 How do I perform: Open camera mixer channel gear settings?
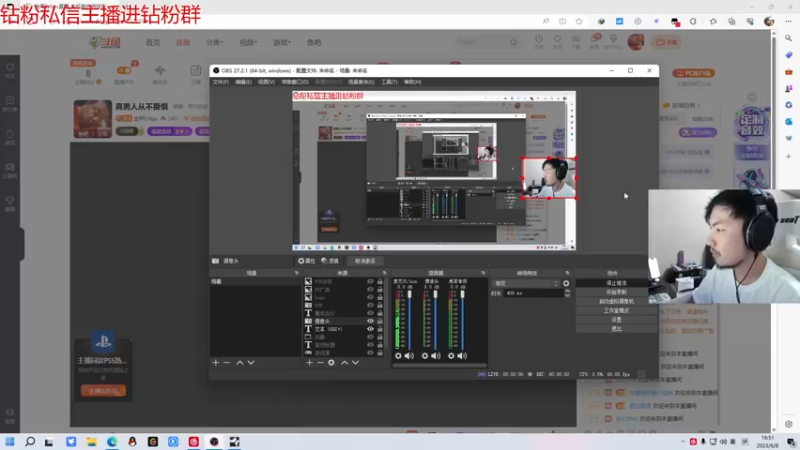pos(424,356)
